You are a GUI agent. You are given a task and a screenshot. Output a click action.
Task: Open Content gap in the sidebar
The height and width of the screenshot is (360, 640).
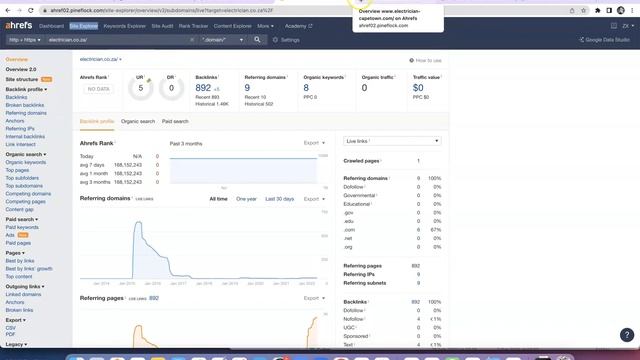point(20,210)
